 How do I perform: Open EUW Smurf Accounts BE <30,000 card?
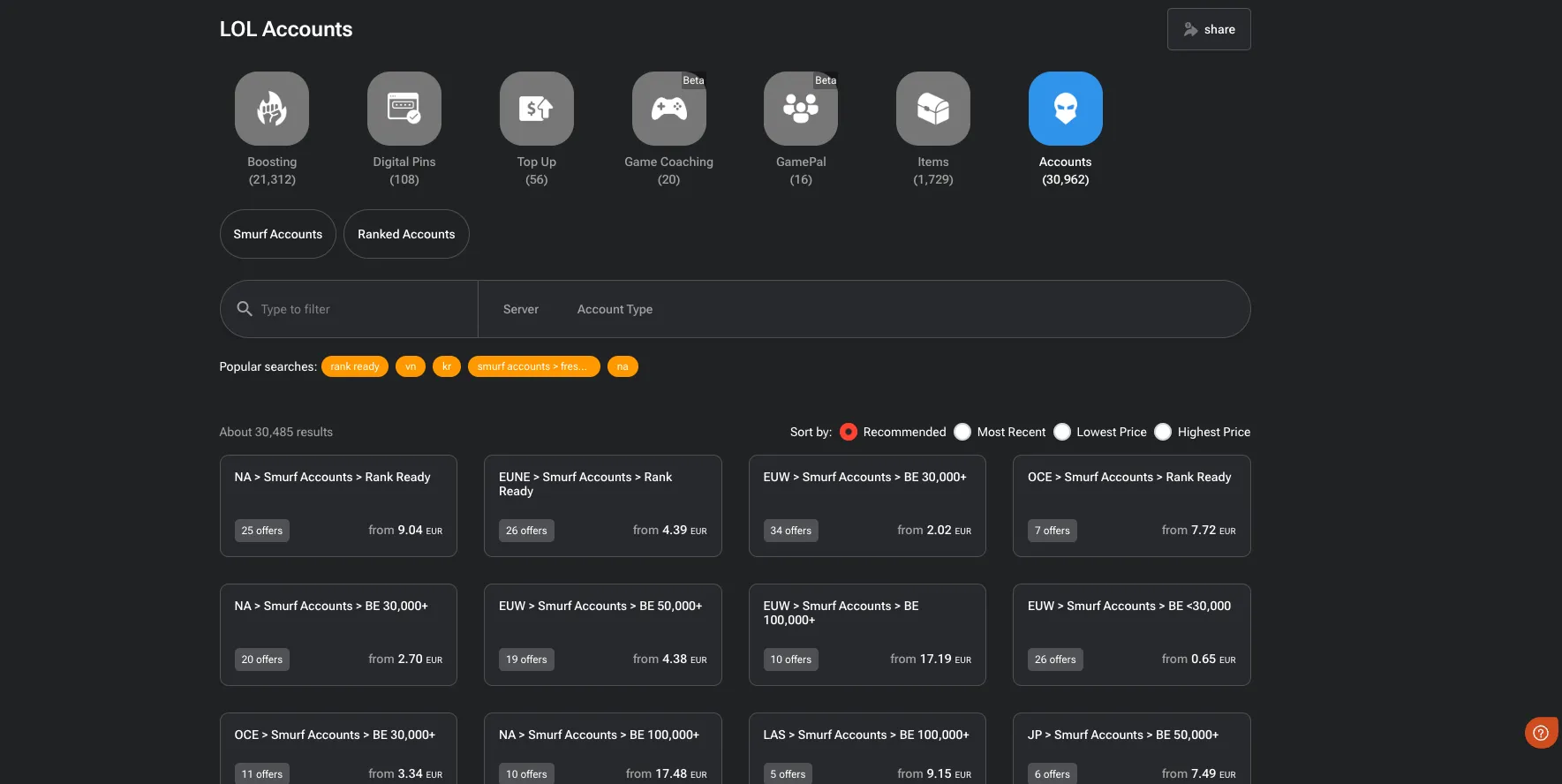click(1132, 635)
